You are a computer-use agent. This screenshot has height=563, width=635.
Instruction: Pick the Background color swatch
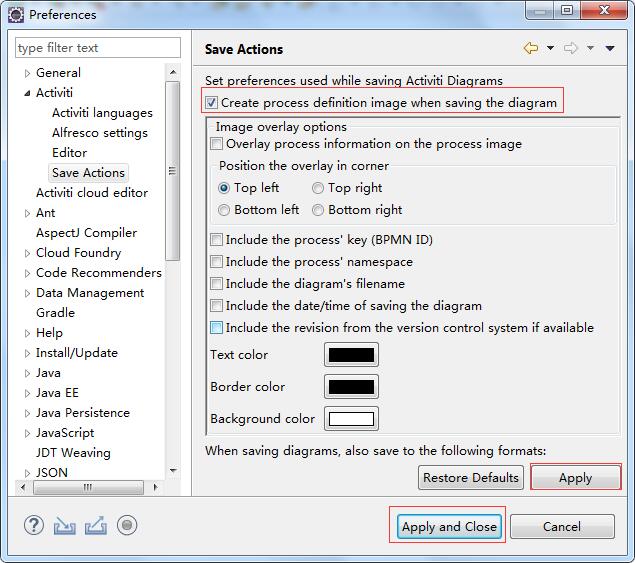(351, 418)
